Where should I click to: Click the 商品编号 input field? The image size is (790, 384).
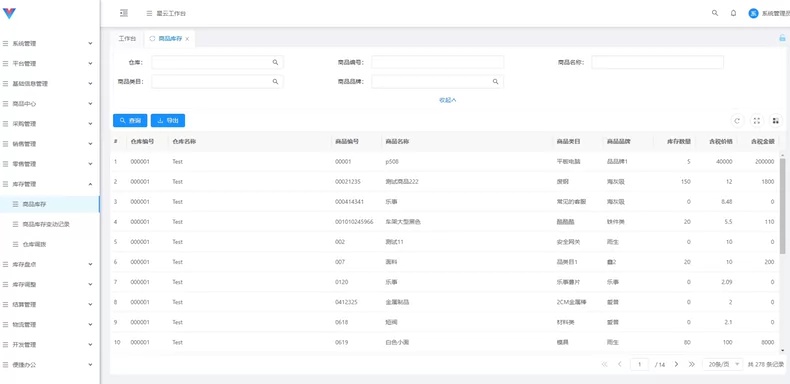pos(437,62)
